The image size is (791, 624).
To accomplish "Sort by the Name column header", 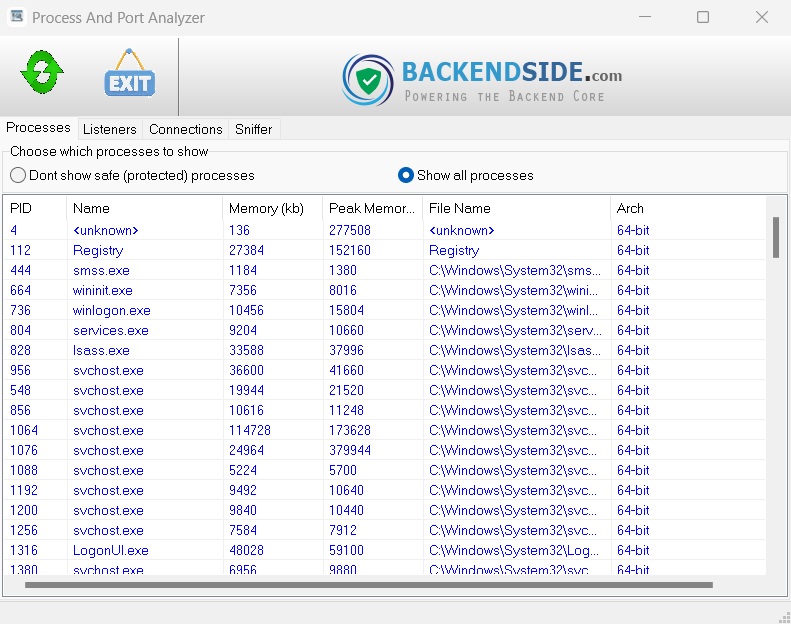I will tap(144, 208).
